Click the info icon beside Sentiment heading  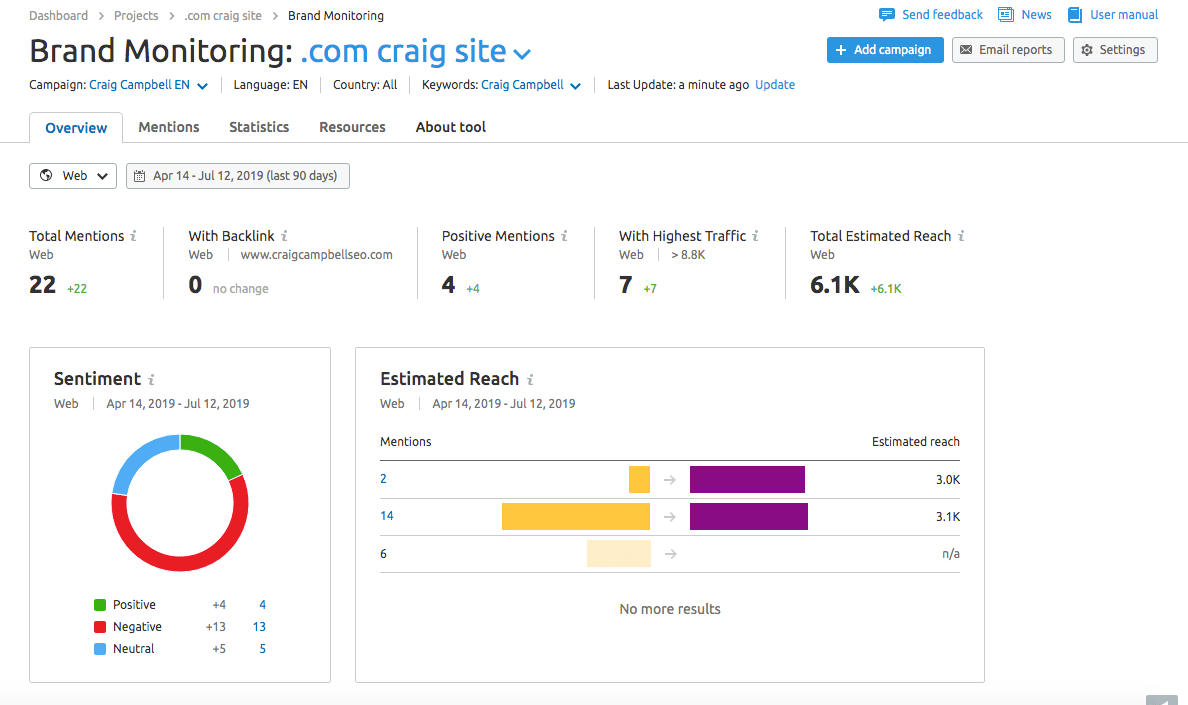(x=152, y=379)
